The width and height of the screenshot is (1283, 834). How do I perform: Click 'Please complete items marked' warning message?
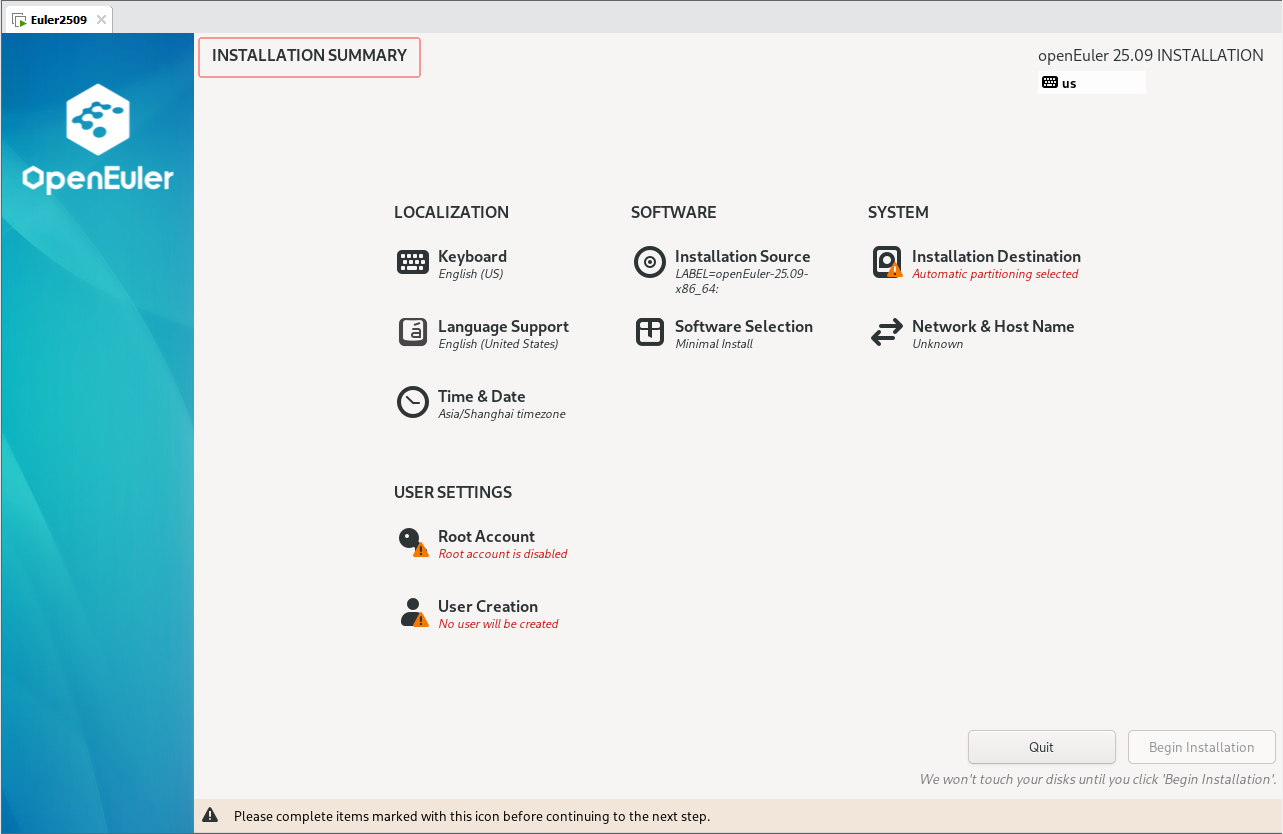pos(472,816)
